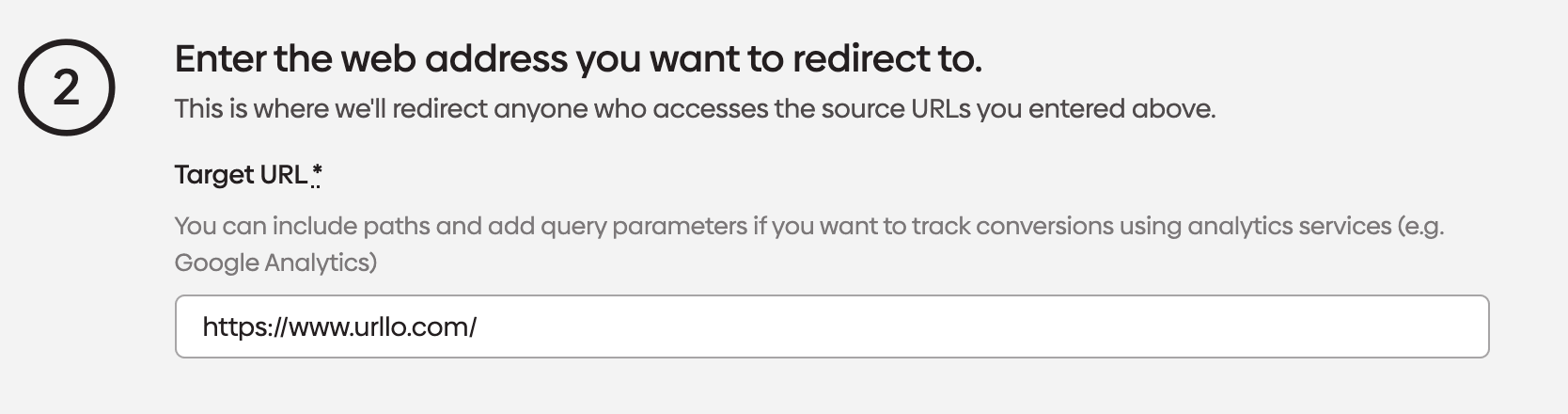
Task: Click the step 2 circle icon
Action: point(66,88)
